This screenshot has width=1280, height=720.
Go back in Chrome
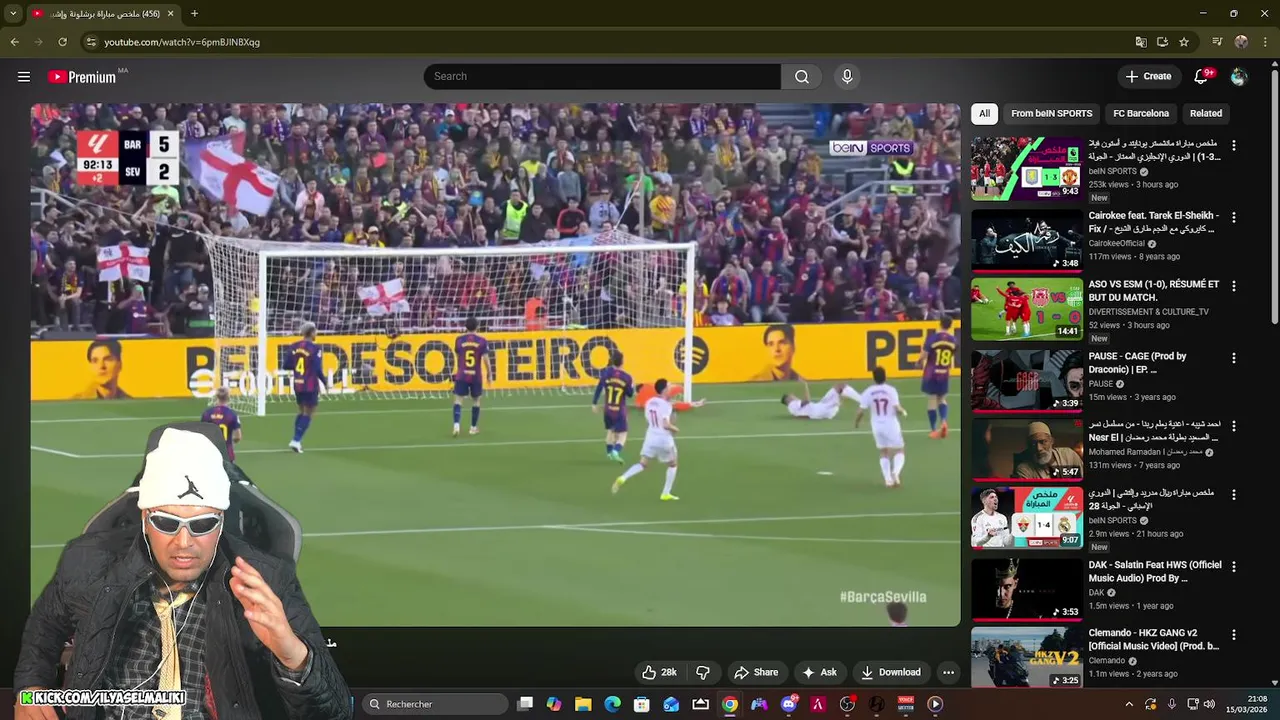pyautogui.click(x=14, y=42)
